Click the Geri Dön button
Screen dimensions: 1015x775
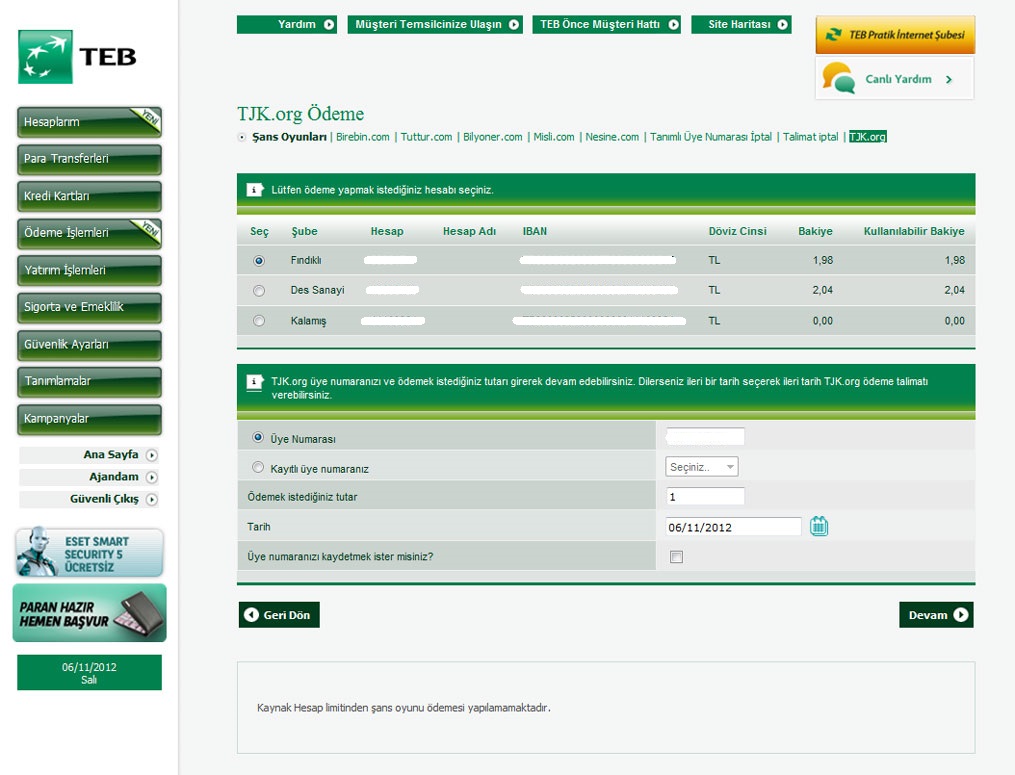pyautogui.click(x=279, y=615)
